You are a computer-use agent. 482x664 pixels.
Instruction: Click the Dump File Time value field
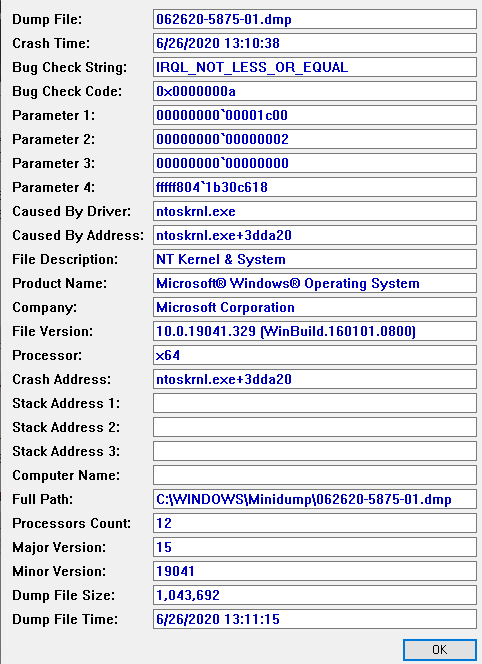[x=315, y=619]
